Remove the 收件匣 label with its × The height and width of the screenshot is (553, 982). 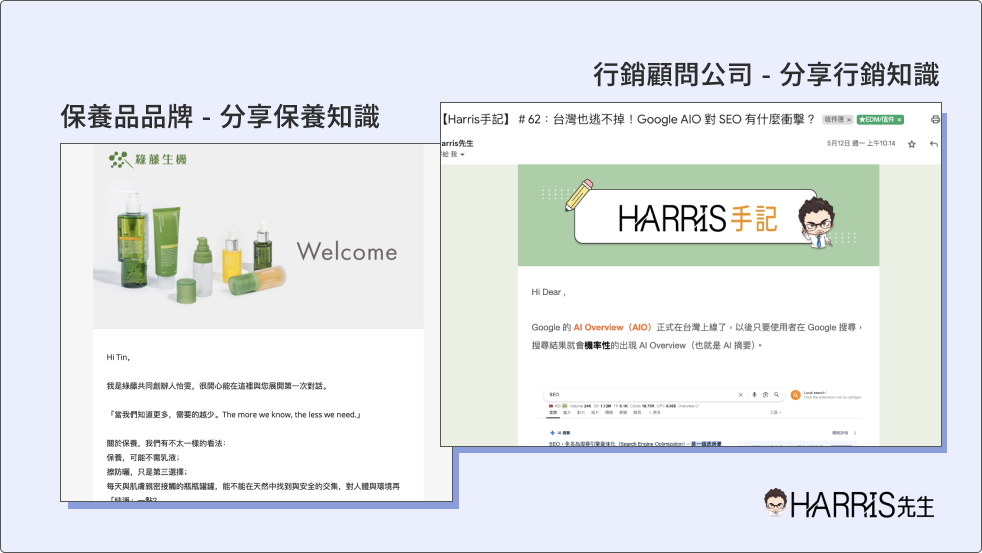click(849, 120)
